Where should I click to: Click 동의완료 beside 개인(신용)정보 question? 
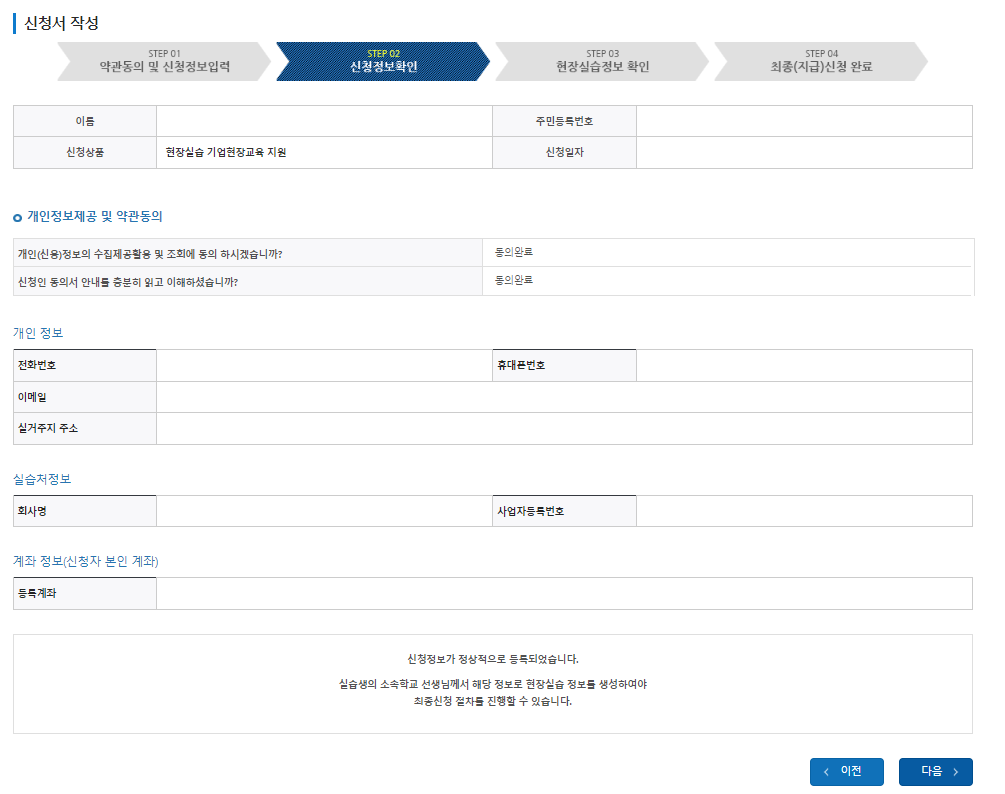tap(513, 252)
